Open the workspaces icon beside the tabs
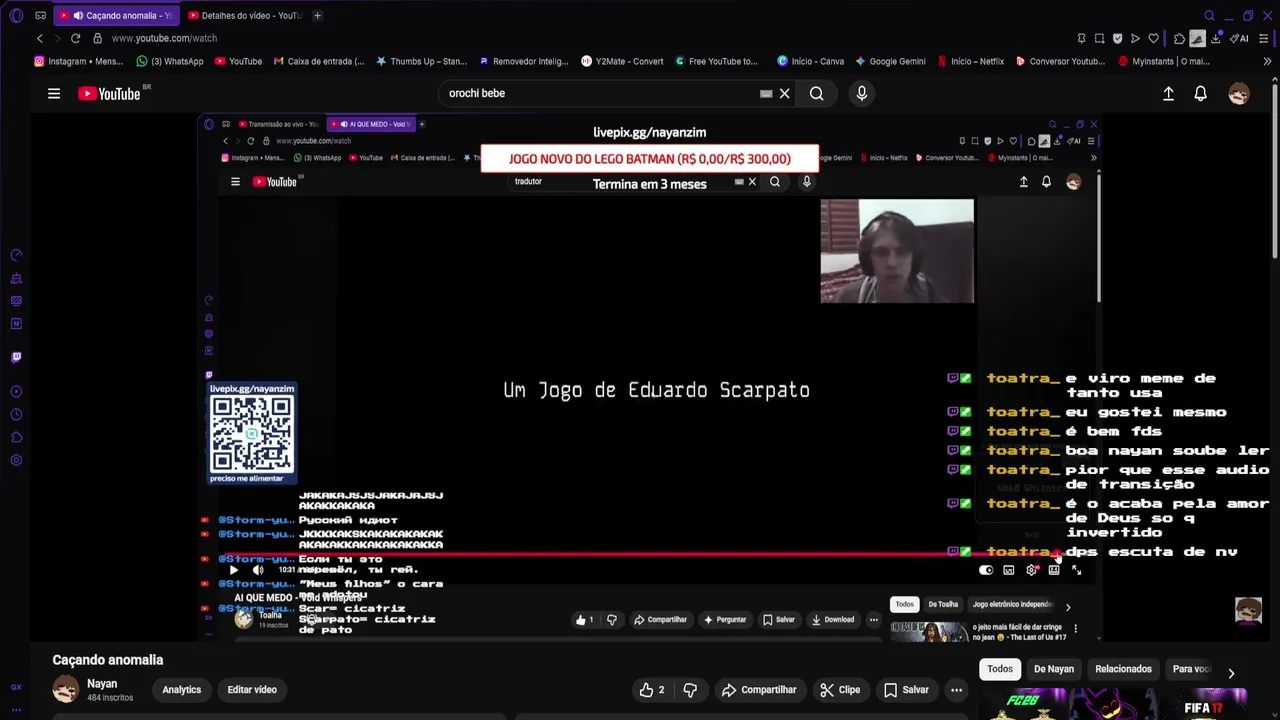This screenshot has width=1280, height=720. 40,15
